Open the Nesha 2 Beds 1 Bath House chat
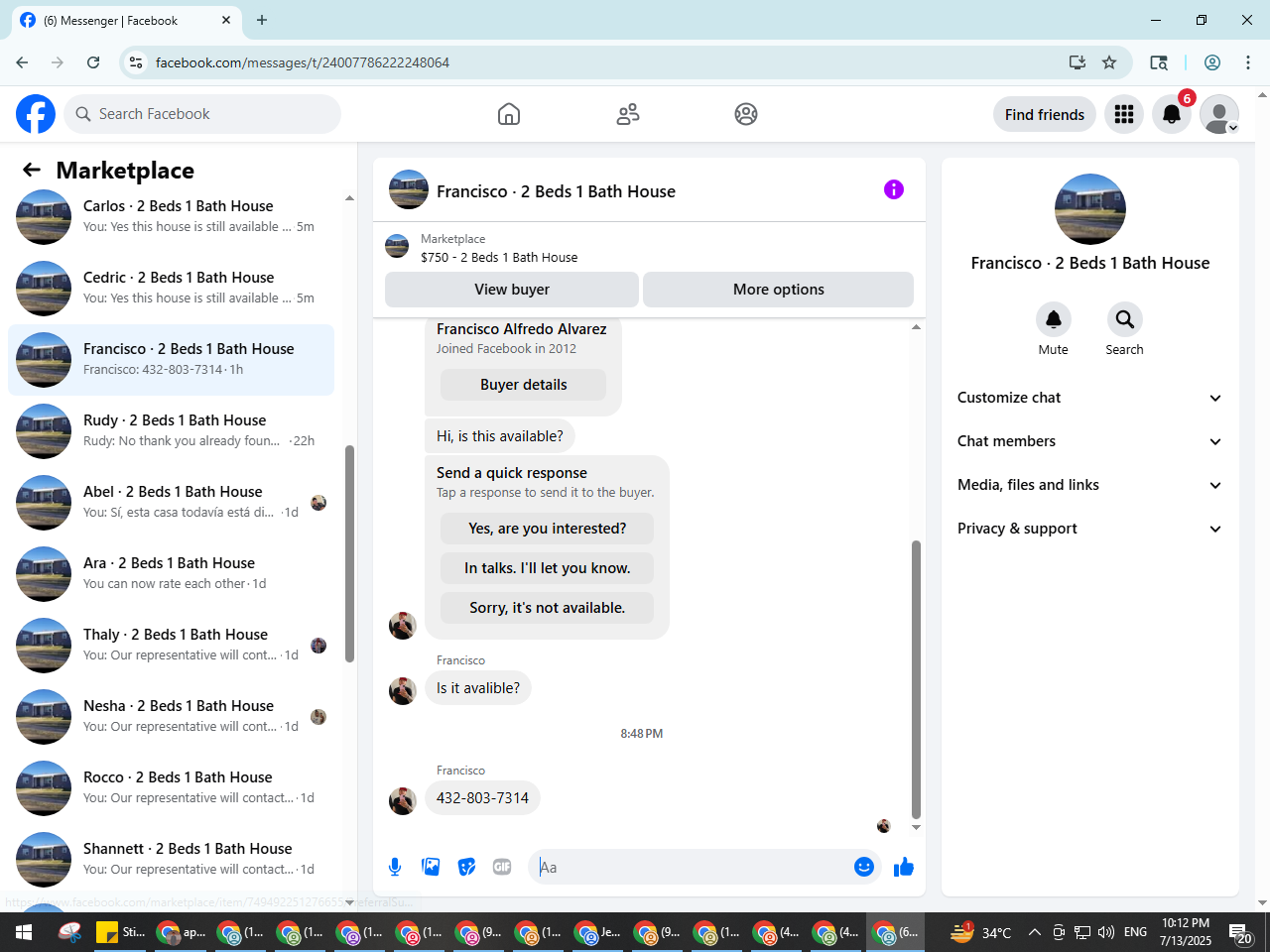This screenshot has height=952, width=1270. pos(171,717)
